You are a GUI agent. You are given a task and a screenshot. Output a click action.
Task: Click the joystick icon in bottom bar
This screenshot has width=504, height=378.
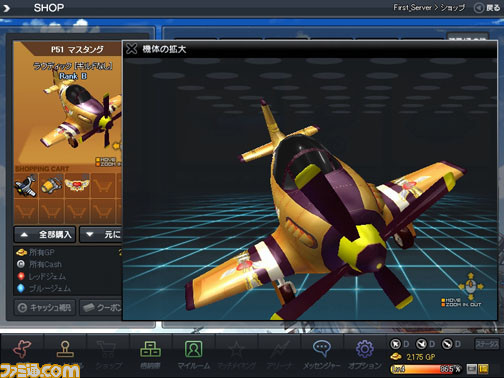[x=65, y=349]
